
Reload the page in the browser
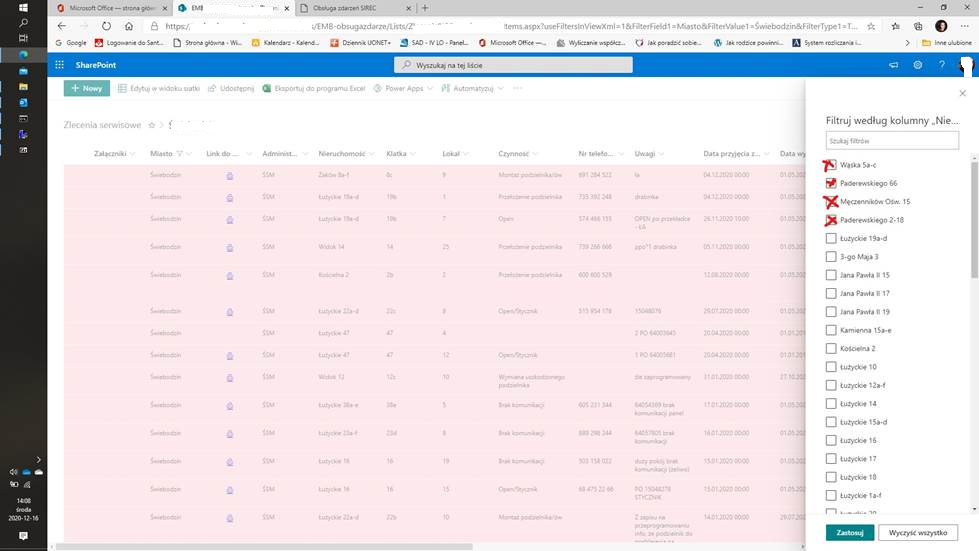tap(106, 26)
